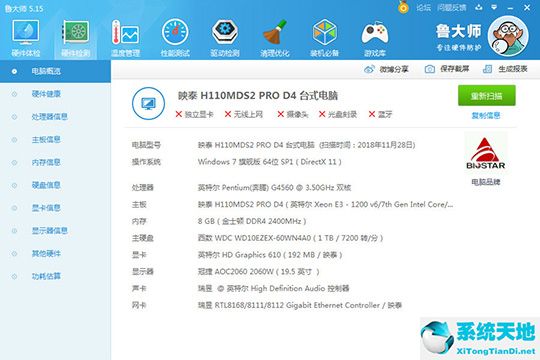The height and width of the screenshot is (360, 540).
Task: Open 硬件健康 sidebar item
Action: (x=46, y=94)
